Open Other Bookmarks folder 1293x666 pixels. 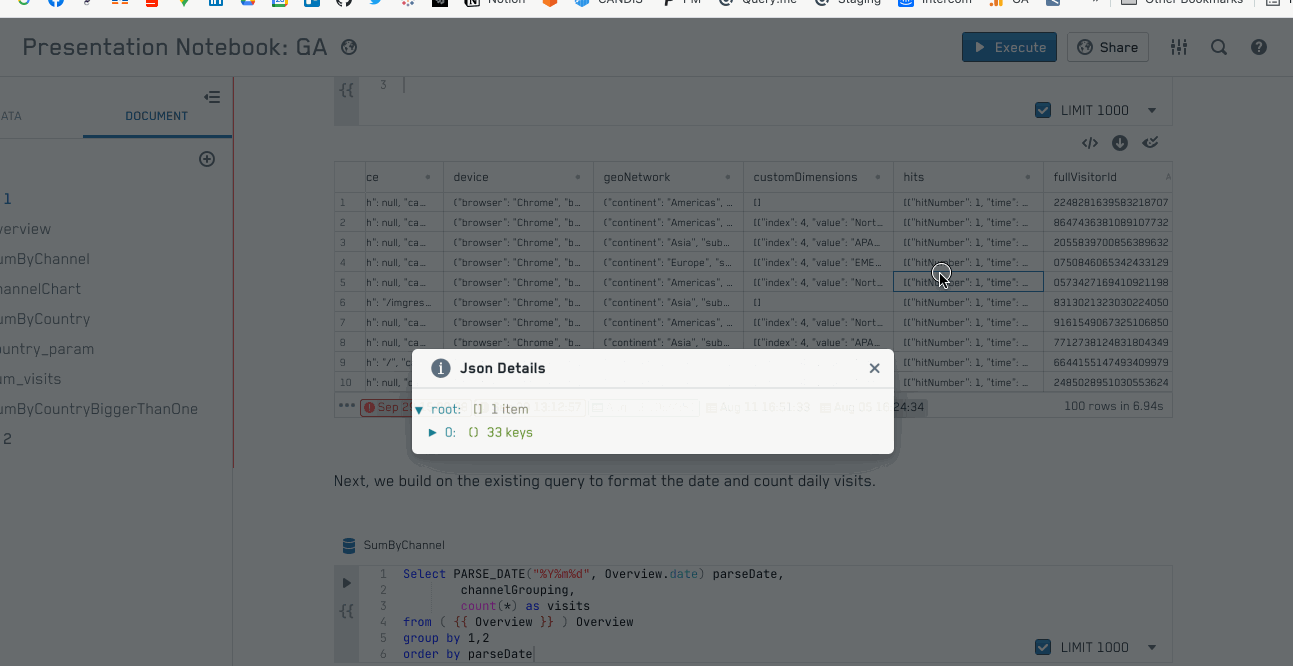click(x=1184, y=3)
